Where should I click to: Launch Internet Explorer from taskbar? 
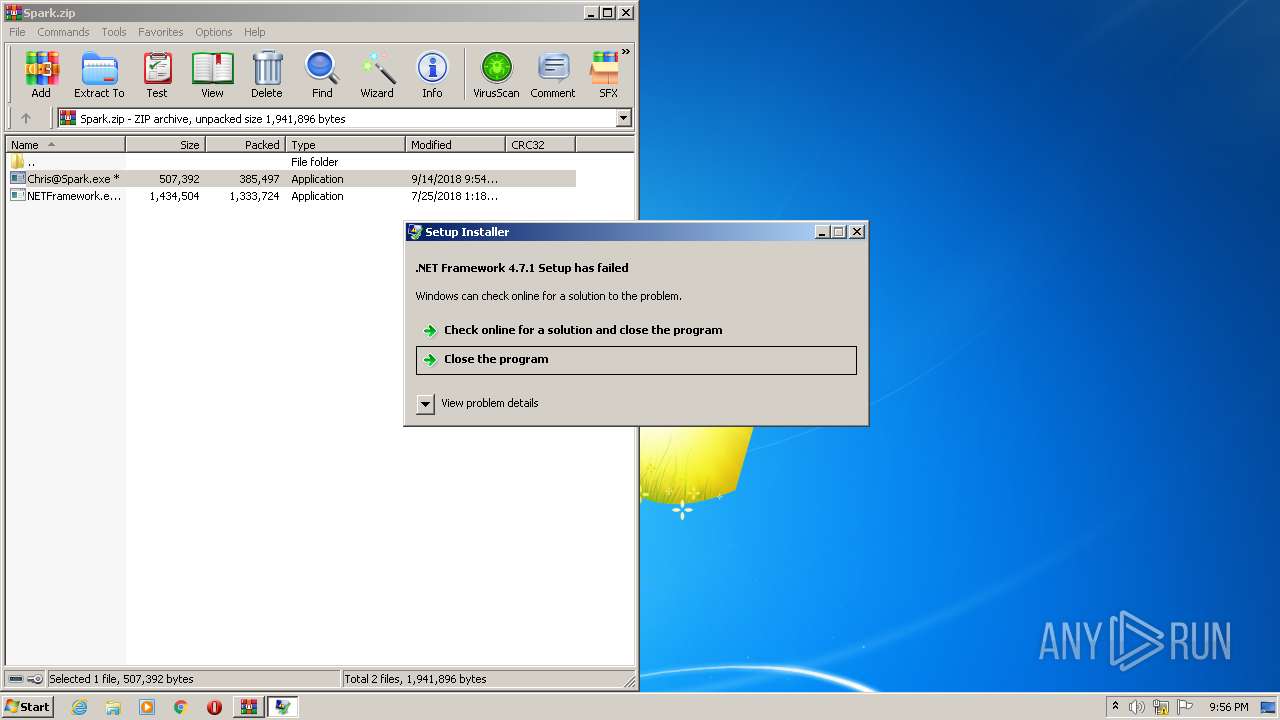pos(80,707)
